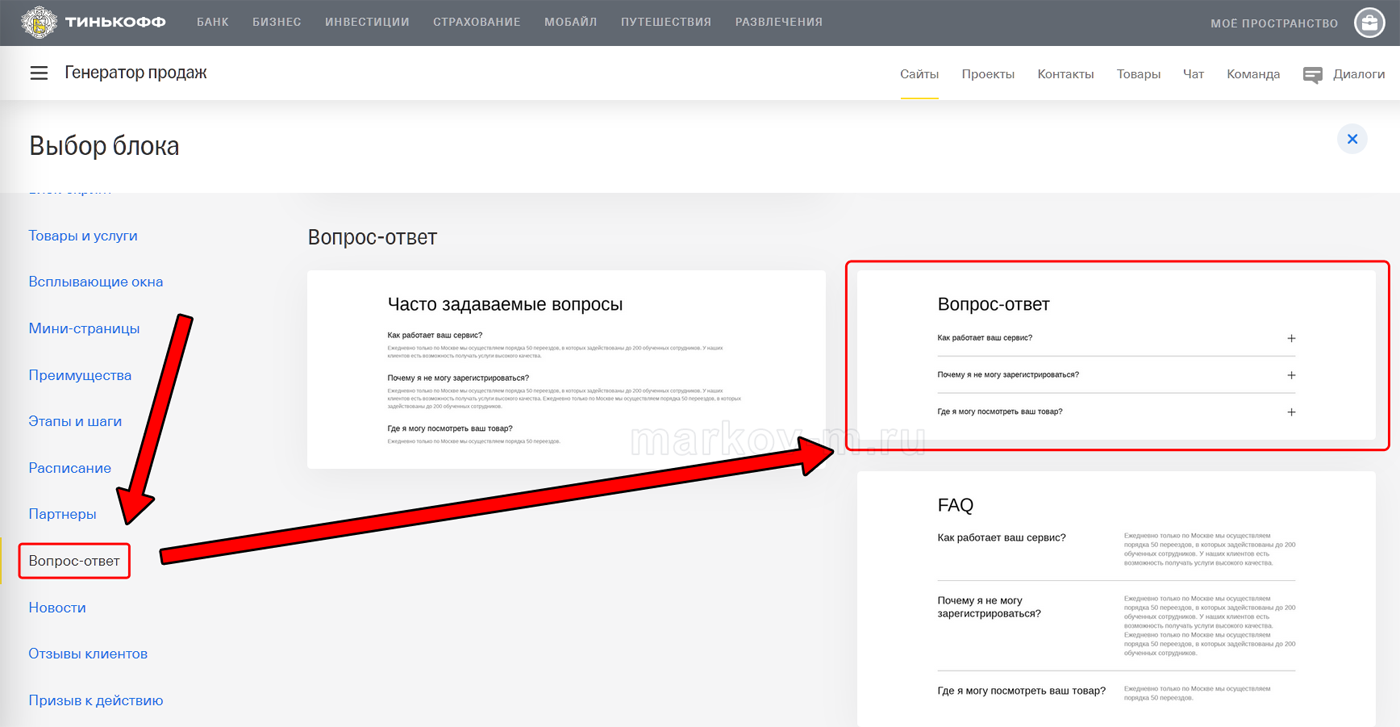This screenshot has height=727, width=1400.
Task: Select the Вопрос-ответ block category
Action: pos(74,561)
